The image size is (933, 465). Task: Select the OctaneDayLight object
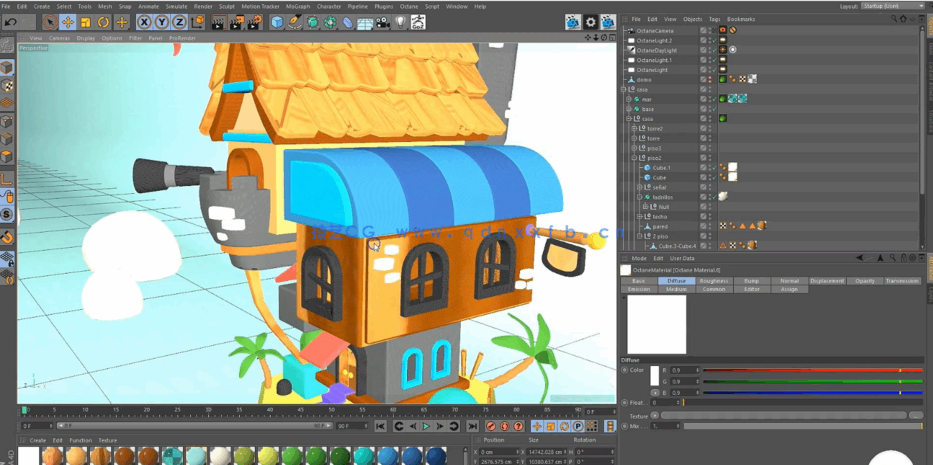pyautogui.click(x=656, y=50)
